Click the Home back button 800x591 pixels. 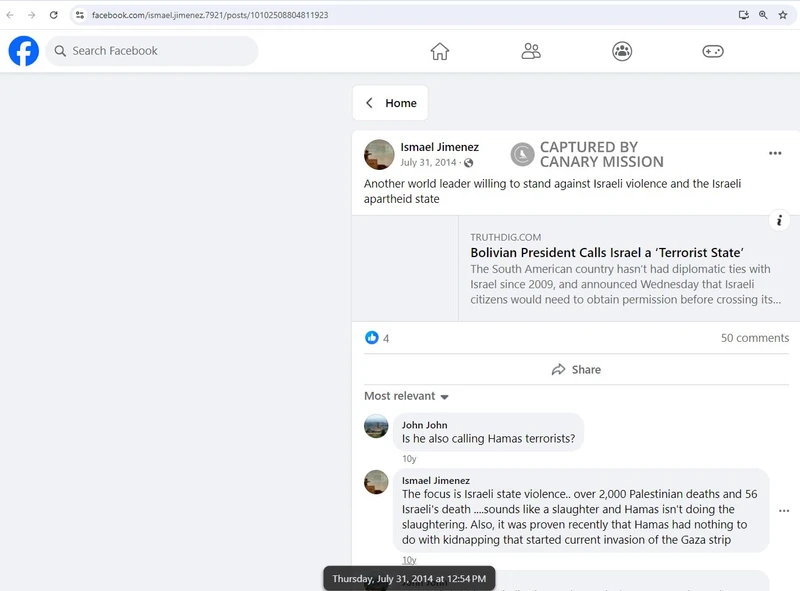pos(390,103)
